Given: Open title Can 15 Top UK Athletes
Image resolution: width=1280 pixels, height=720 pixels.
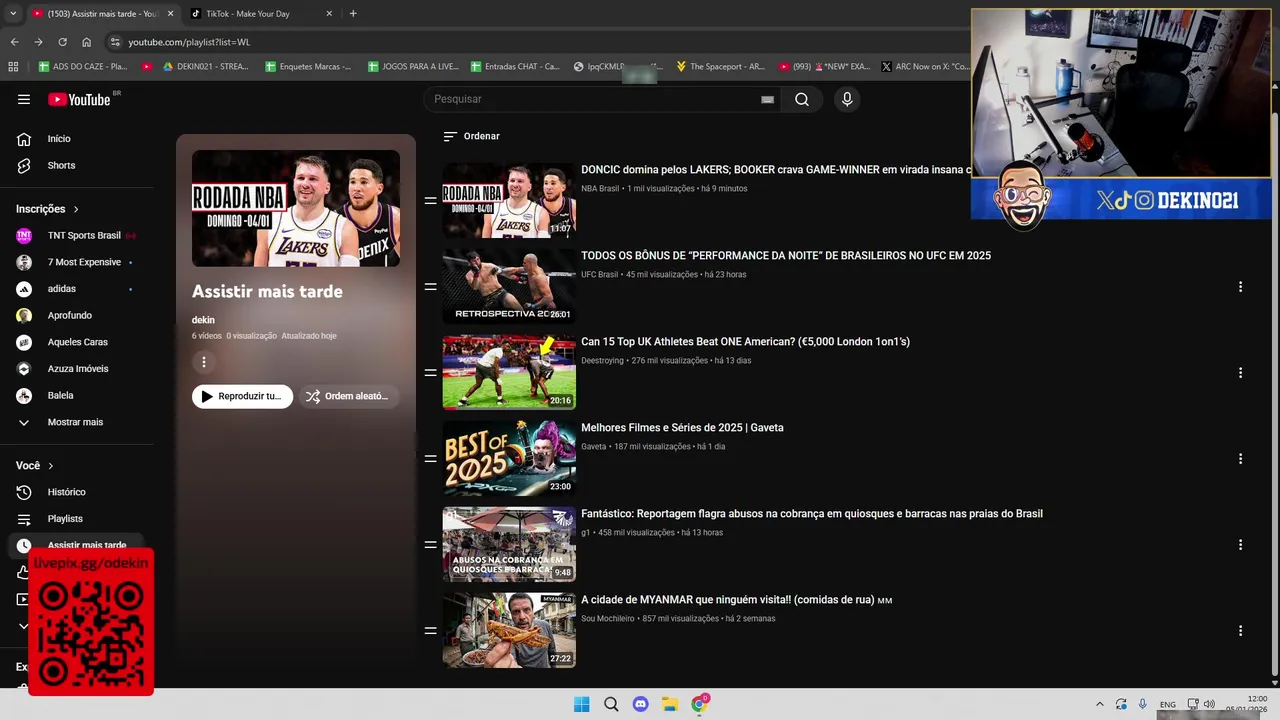Looking at the screenshot, I should (745, 342).
